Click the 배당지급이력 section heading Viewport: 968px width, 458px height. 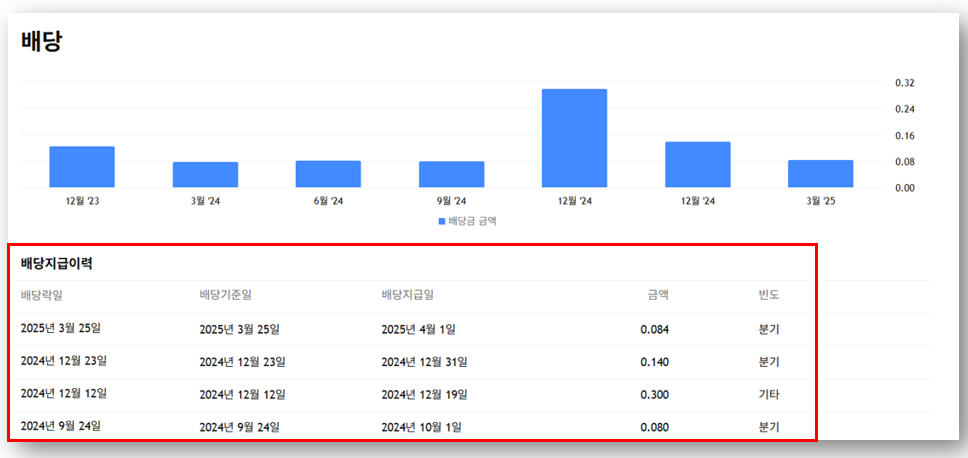point(57,264)
